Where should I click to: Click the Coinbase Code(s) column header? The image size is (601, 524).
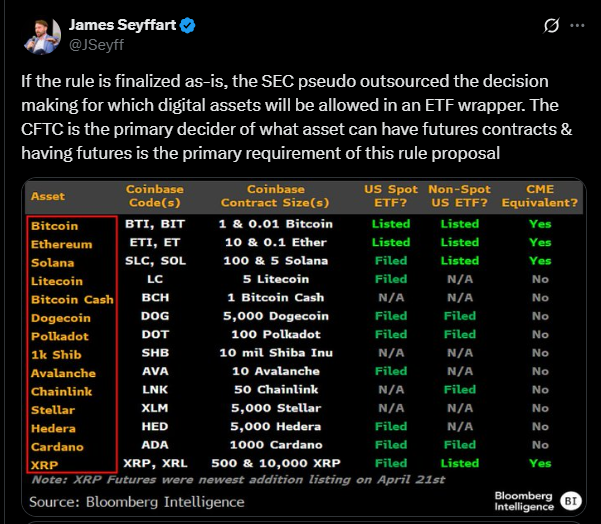click(155, 196)
